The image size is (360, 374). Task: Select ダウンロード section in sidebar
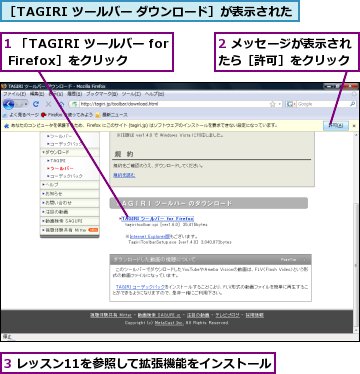tap(70, 152)
